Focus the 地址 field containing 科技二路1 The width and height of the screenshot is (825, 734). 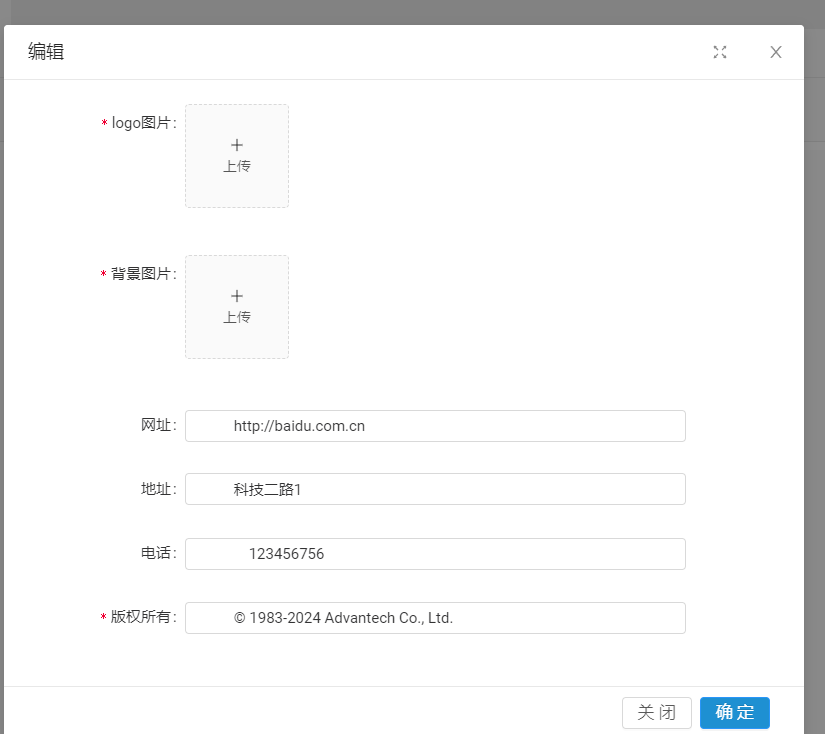[435, 489]
